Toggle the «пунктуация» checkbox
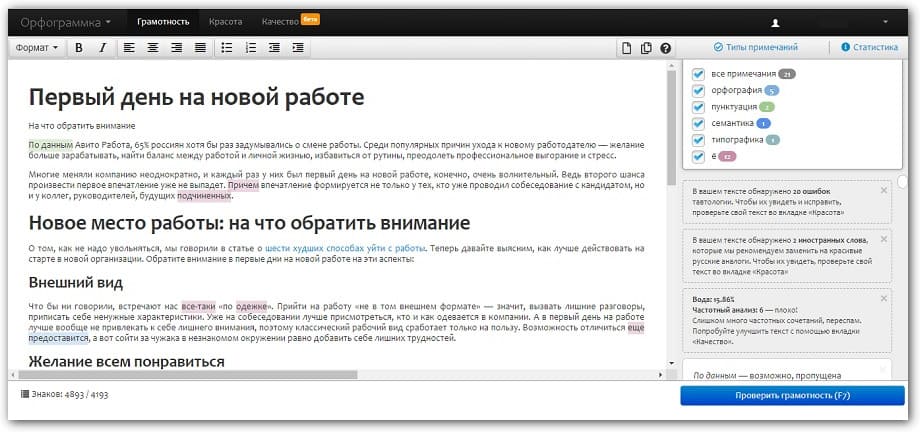The width and height of the screenshot is (920, 432). (699, 106)
